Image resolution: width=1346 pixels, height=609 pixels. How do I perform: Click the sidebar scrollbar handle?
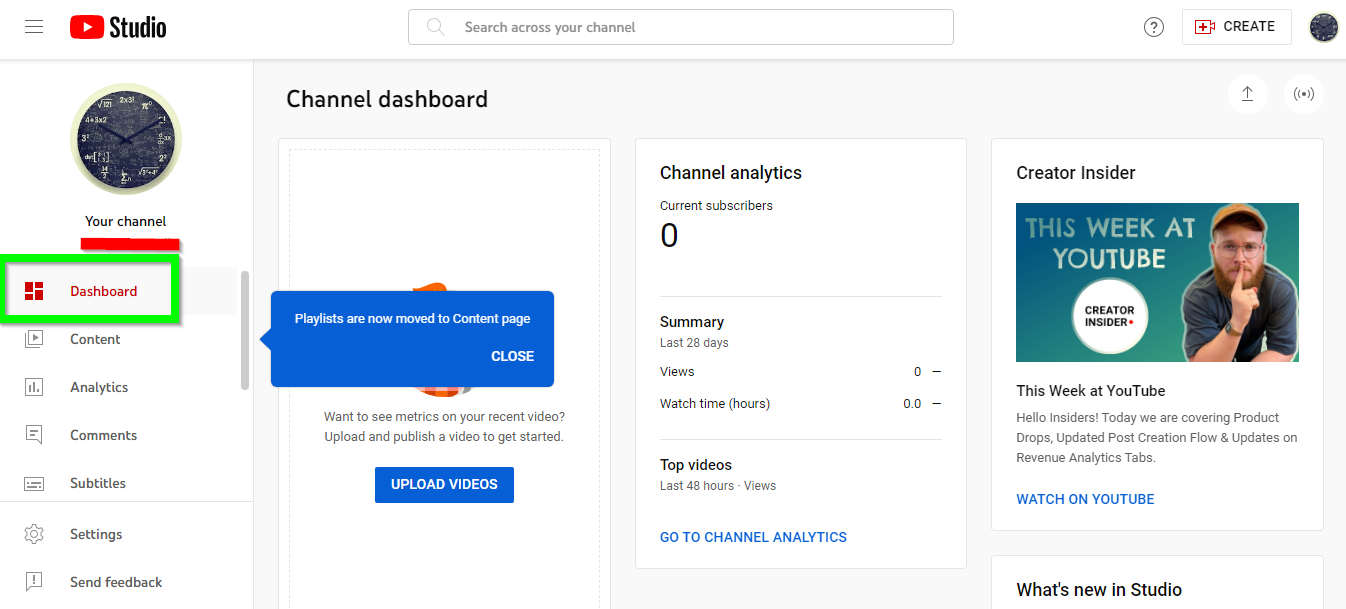coord(245,330)
